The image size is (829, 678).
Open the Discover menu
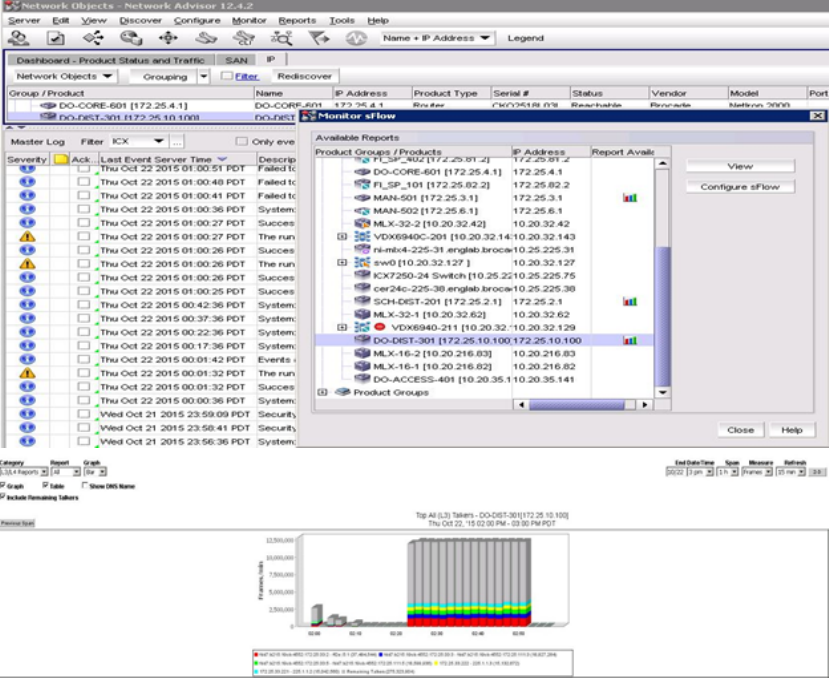(140, 21)
